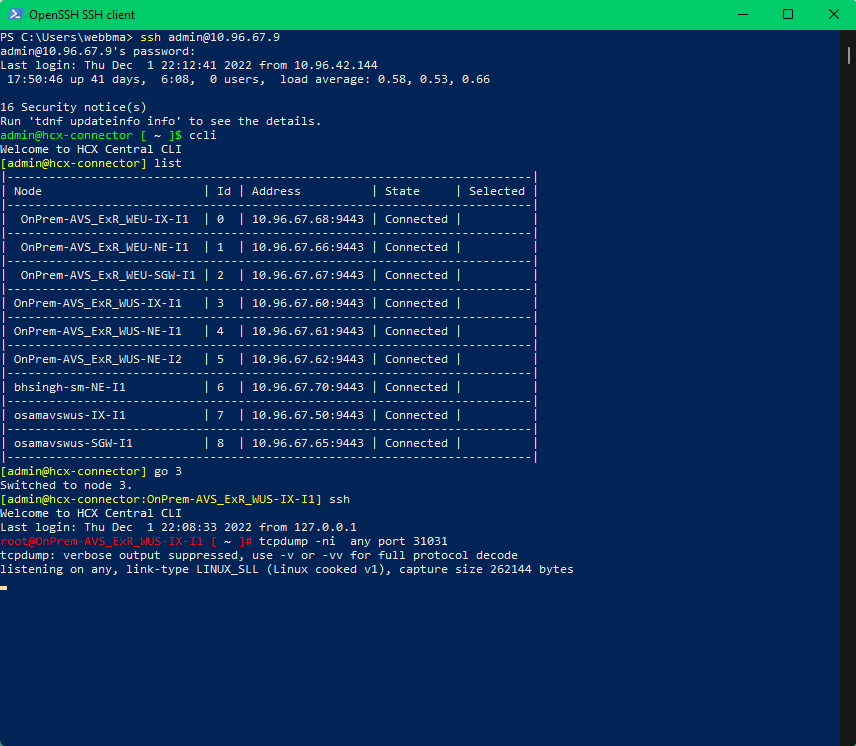856x746 pixels.
Task: Click the 'OpenSSH SSH client' window title
Action: [82, 15]
